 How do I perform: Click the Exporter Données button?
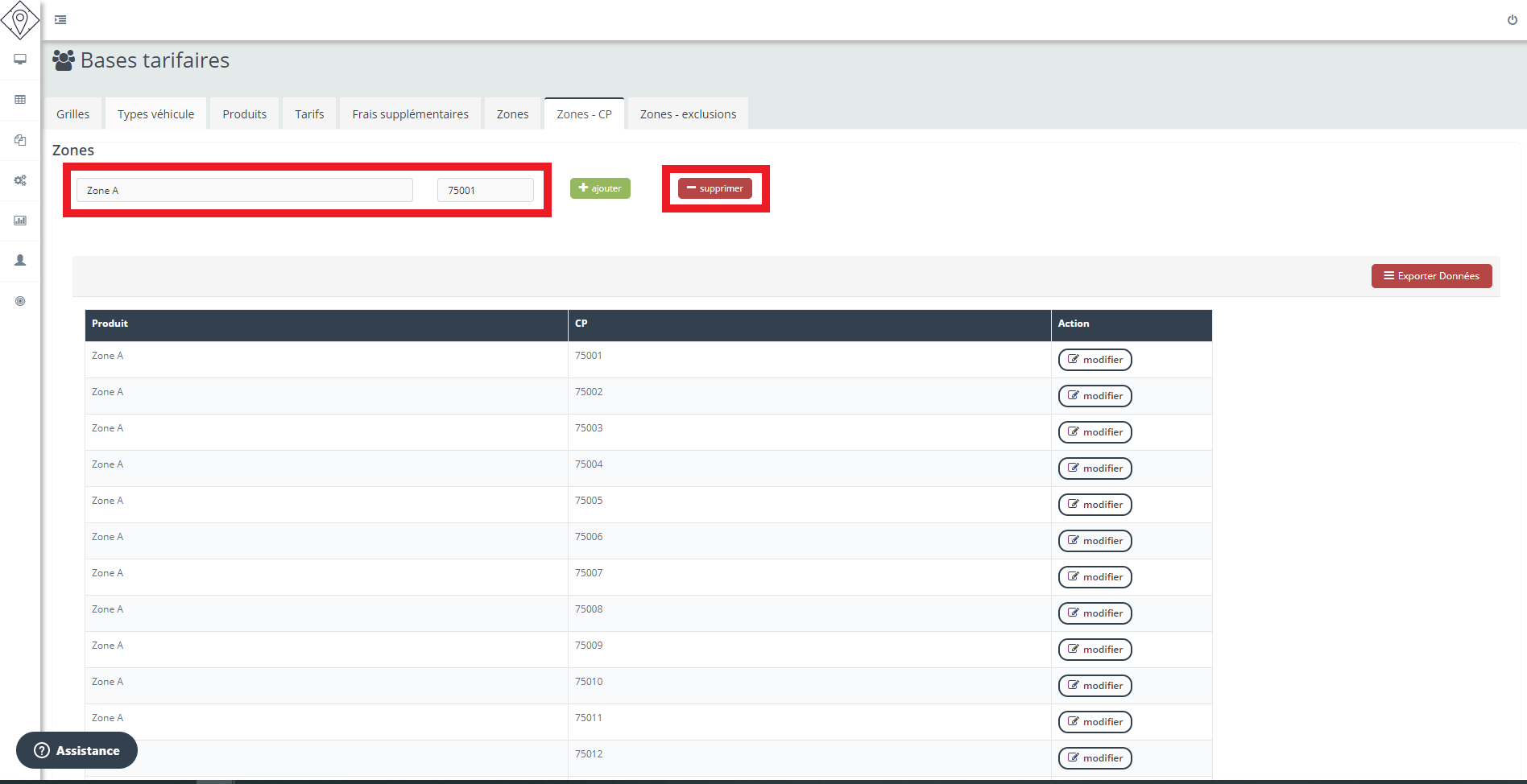coord(1431,276)
